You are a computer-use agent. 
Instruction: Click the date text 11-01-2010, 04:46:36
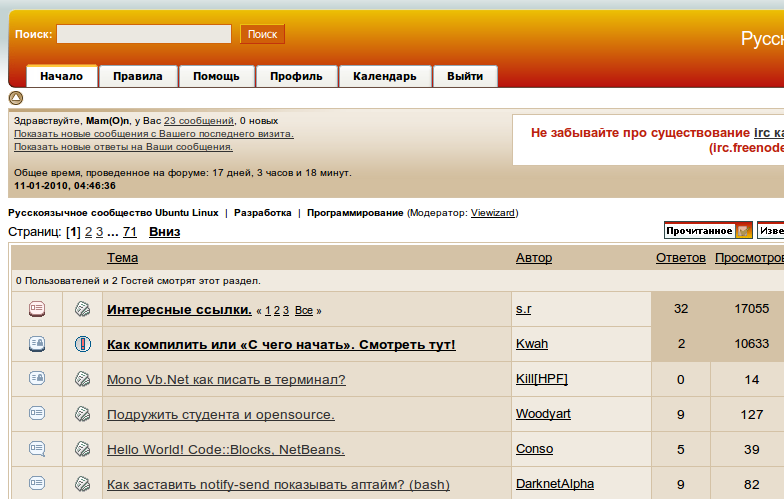tap(65, 186)
